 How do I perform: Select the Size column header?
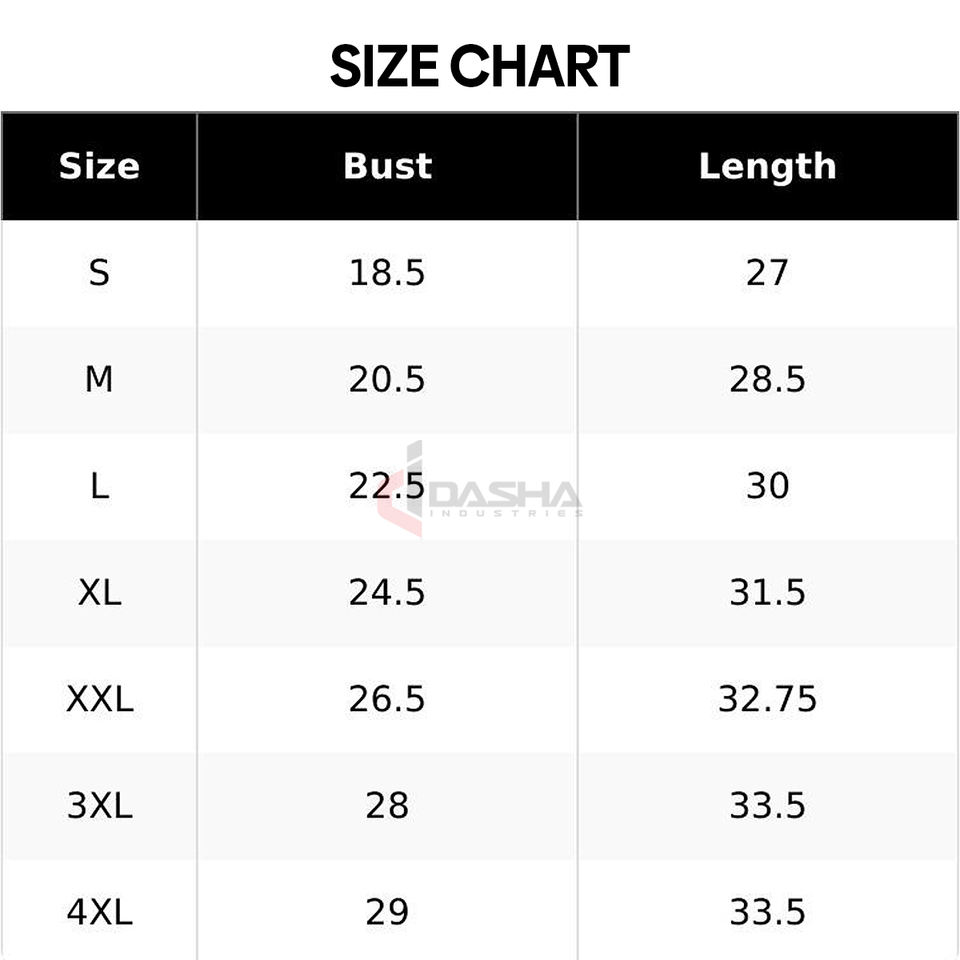[x=99, y=167]
